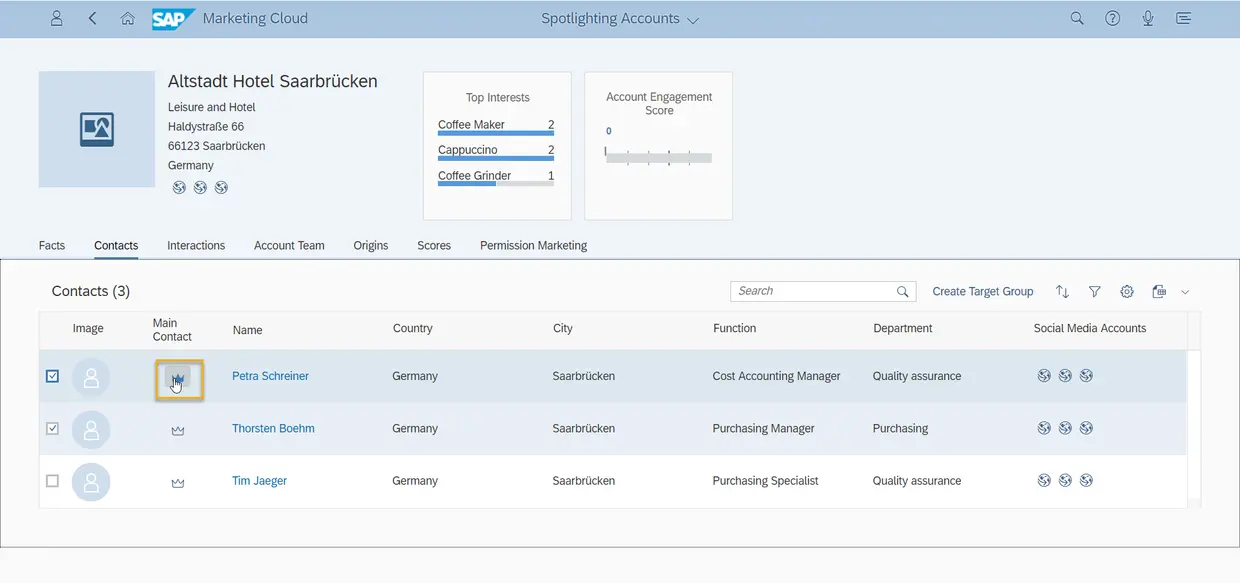Set Petra Schreiner as main contact
1240x583 pixels.
178,378
